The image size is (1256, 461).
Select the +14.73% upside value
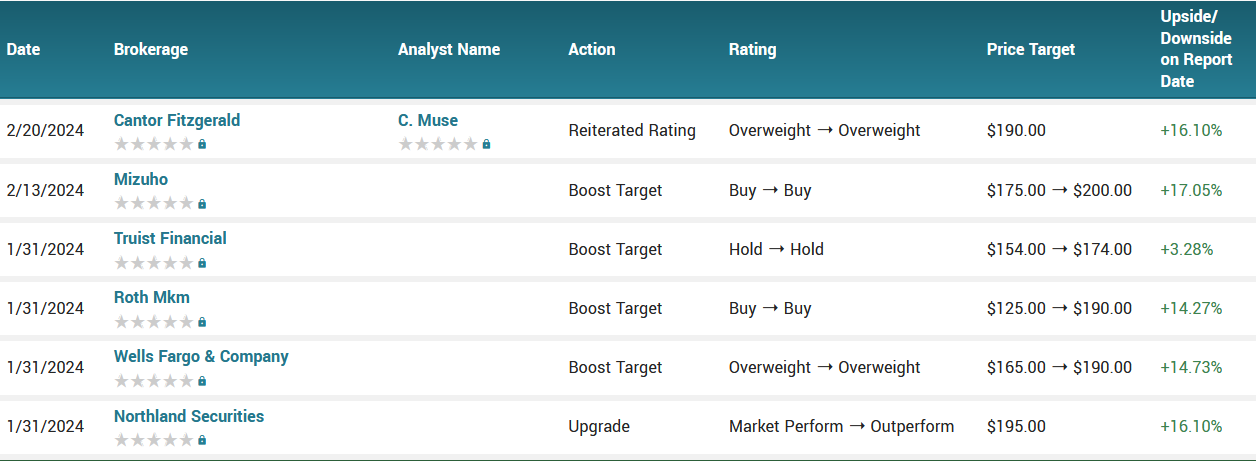coord(1191,367)
